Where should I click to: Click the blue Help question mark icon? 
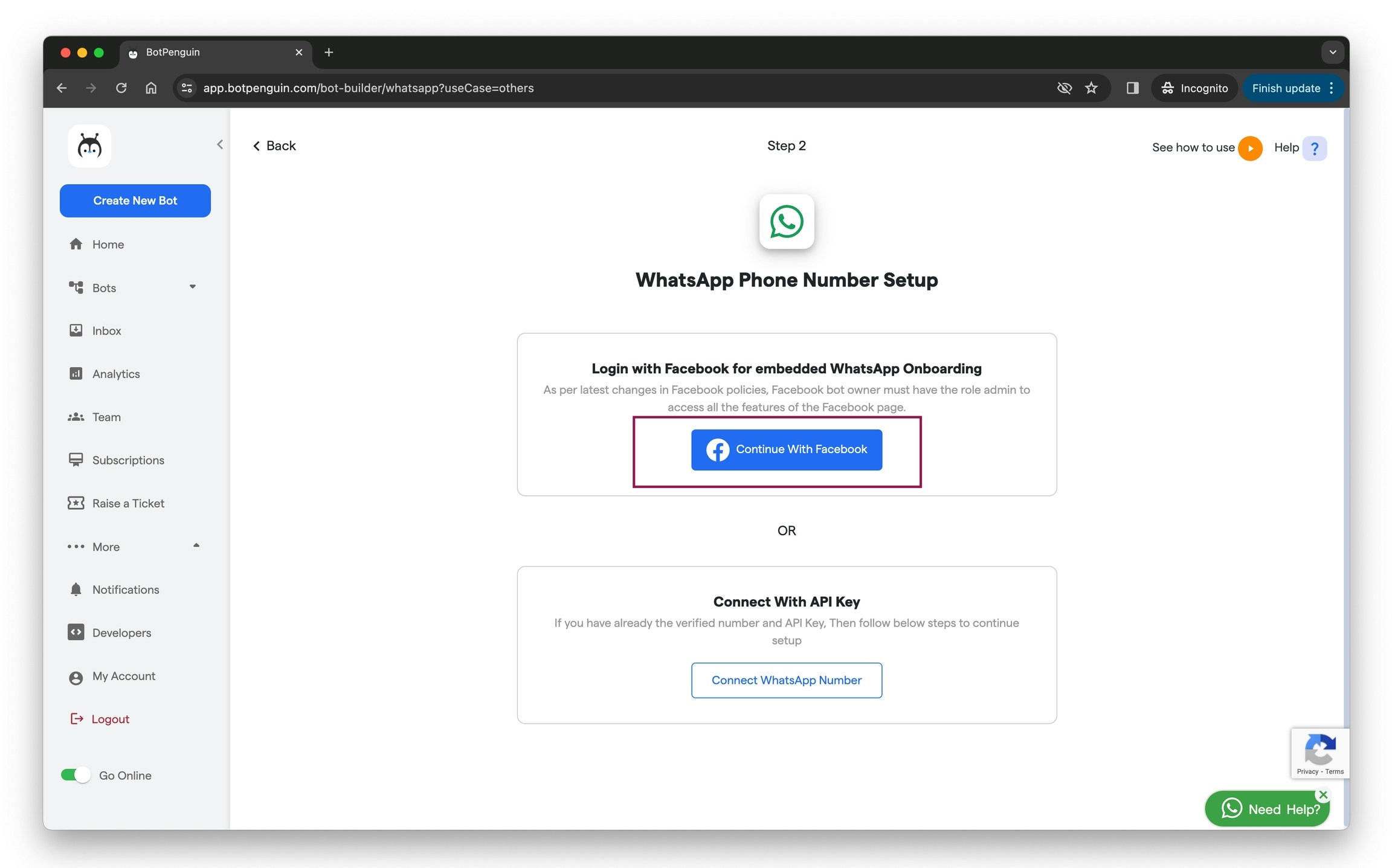pyautogui.click(x=1315, y=148)
